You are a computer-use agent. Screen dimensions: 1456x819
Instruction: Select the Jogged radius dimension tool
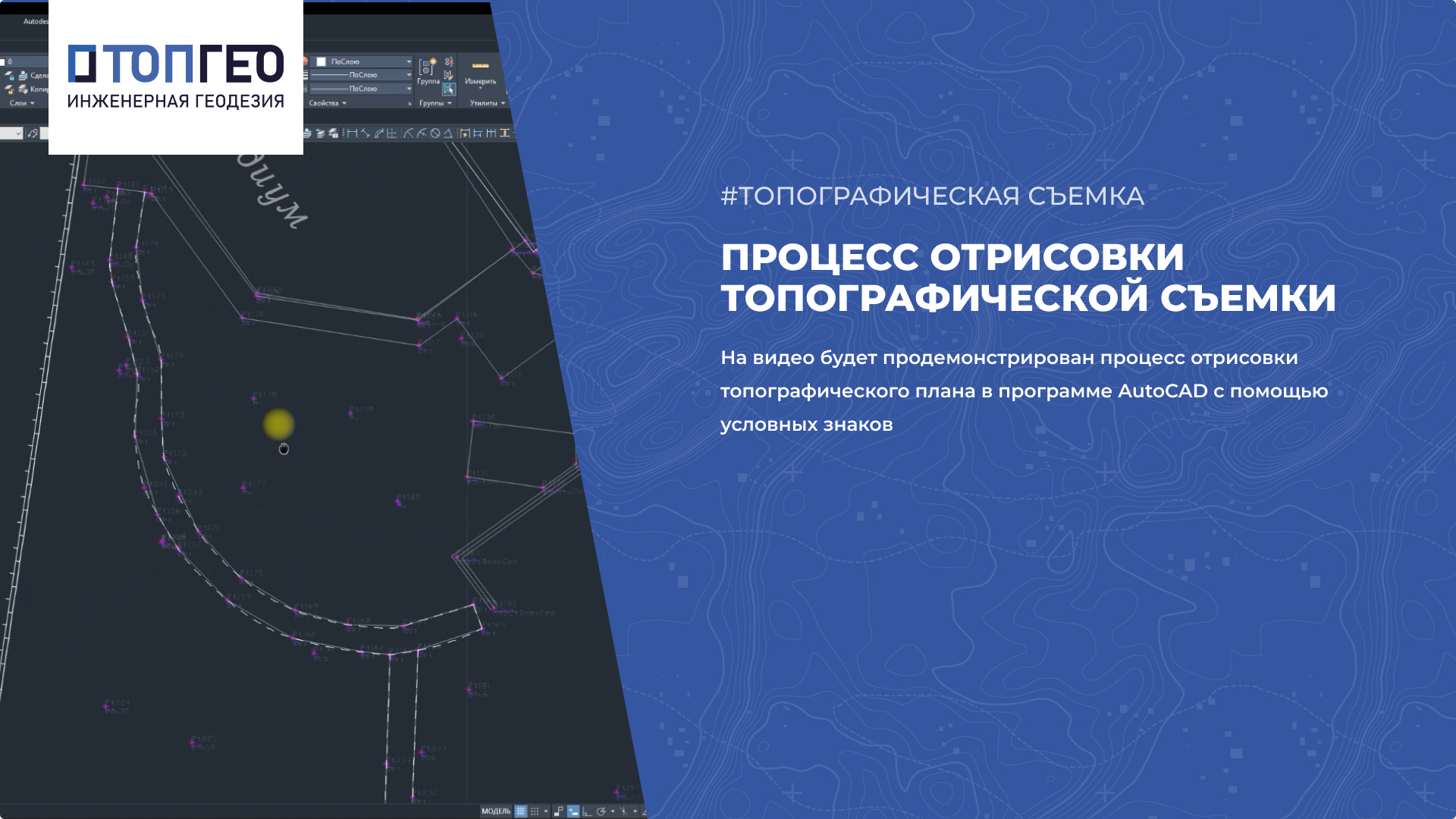coord(422,133)
